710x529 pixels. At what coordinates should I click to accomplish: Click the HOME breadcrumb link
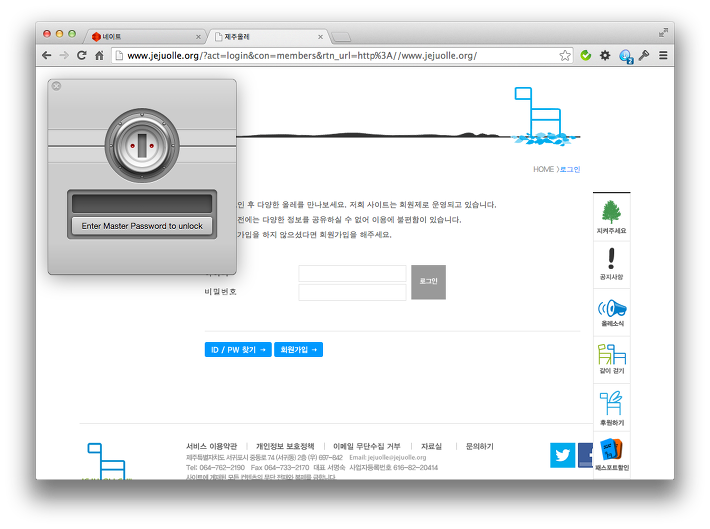pos(543,169)
